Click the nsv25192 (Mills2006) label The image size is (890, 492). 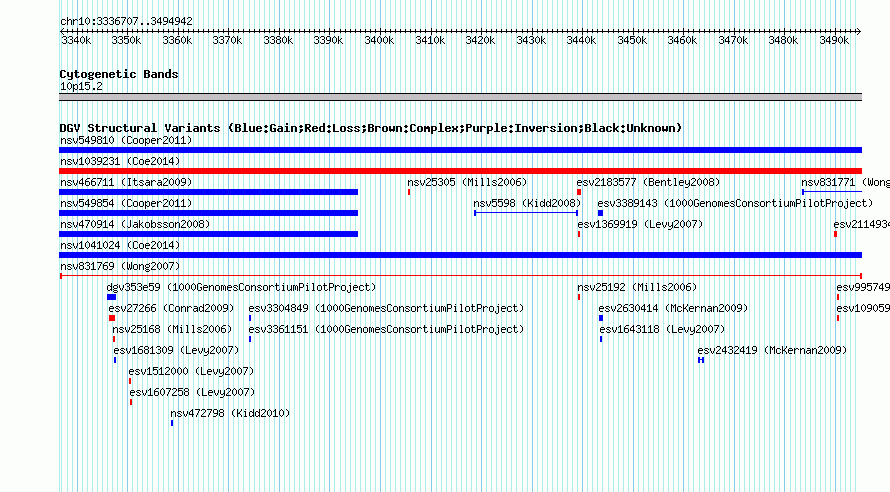(x=637, y=287)
